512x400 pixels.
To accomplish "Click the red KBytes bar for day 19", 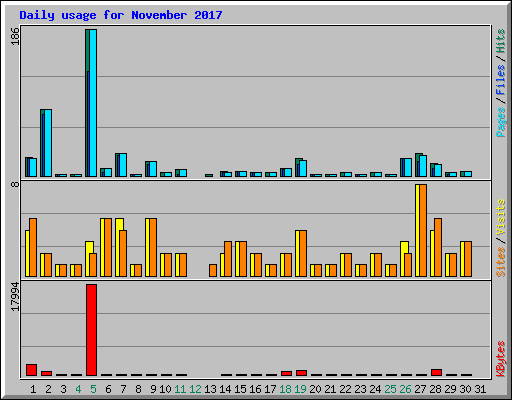I will click(x=301, y=373).
